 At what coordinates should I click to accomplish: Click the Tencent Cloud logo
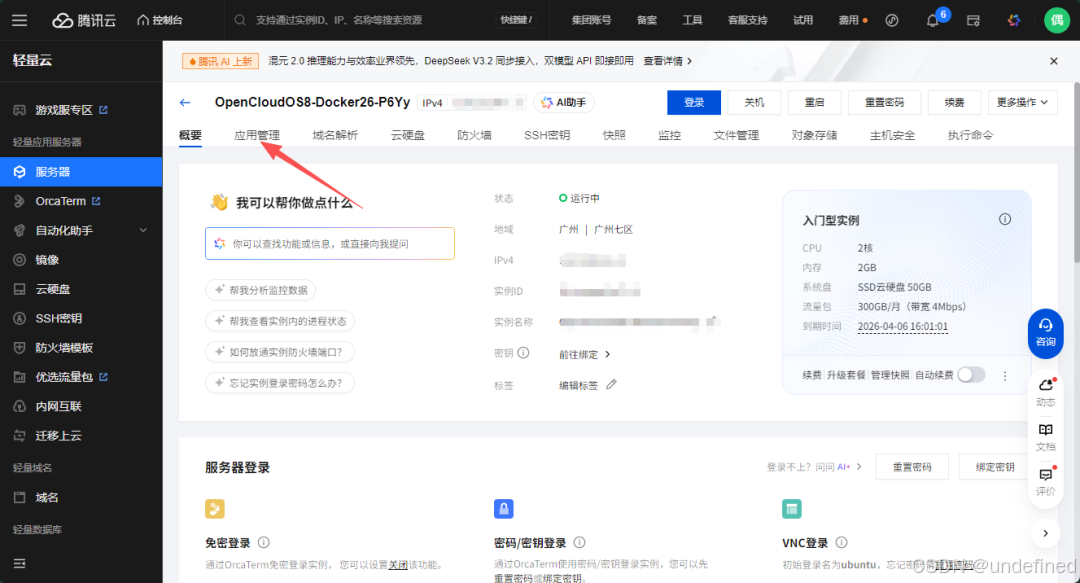coord(84,20)
